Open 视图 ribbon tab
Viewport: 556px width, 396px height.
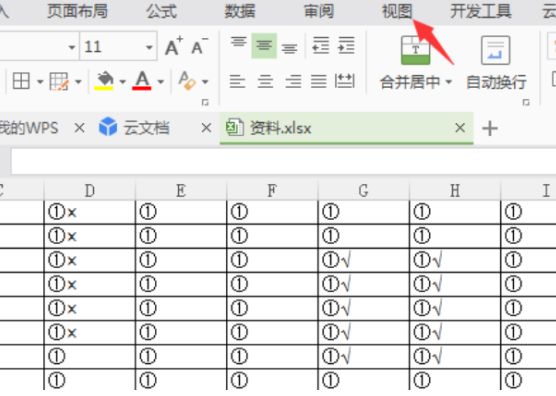pos(397,11)
